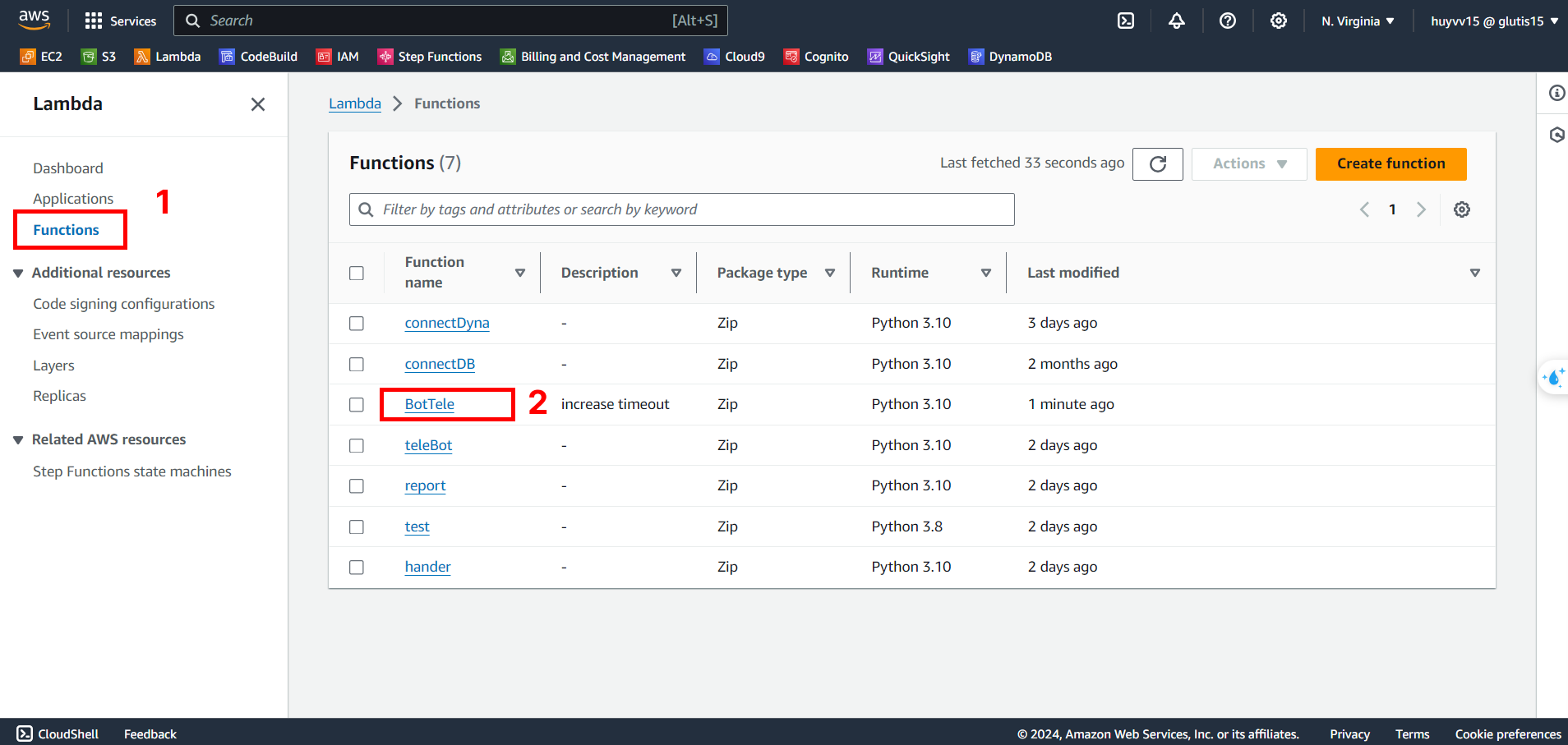Image resolution: width=1568 pixels, height=745 pixels.
Task: Check the teleBot function row
Action: (x=357, y=445)
